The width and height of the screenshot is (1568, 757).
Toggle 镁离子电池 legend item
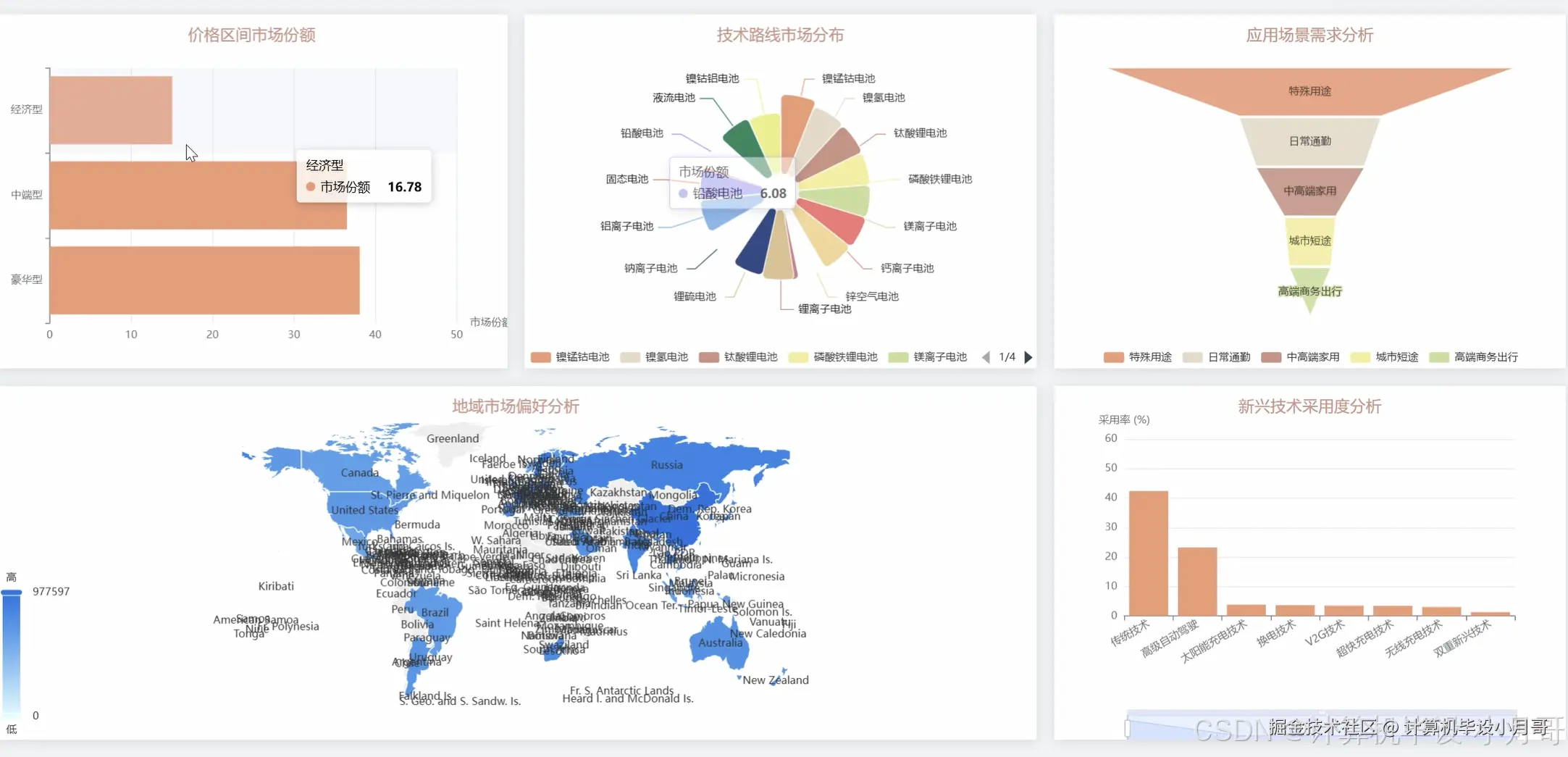point(928,357)
